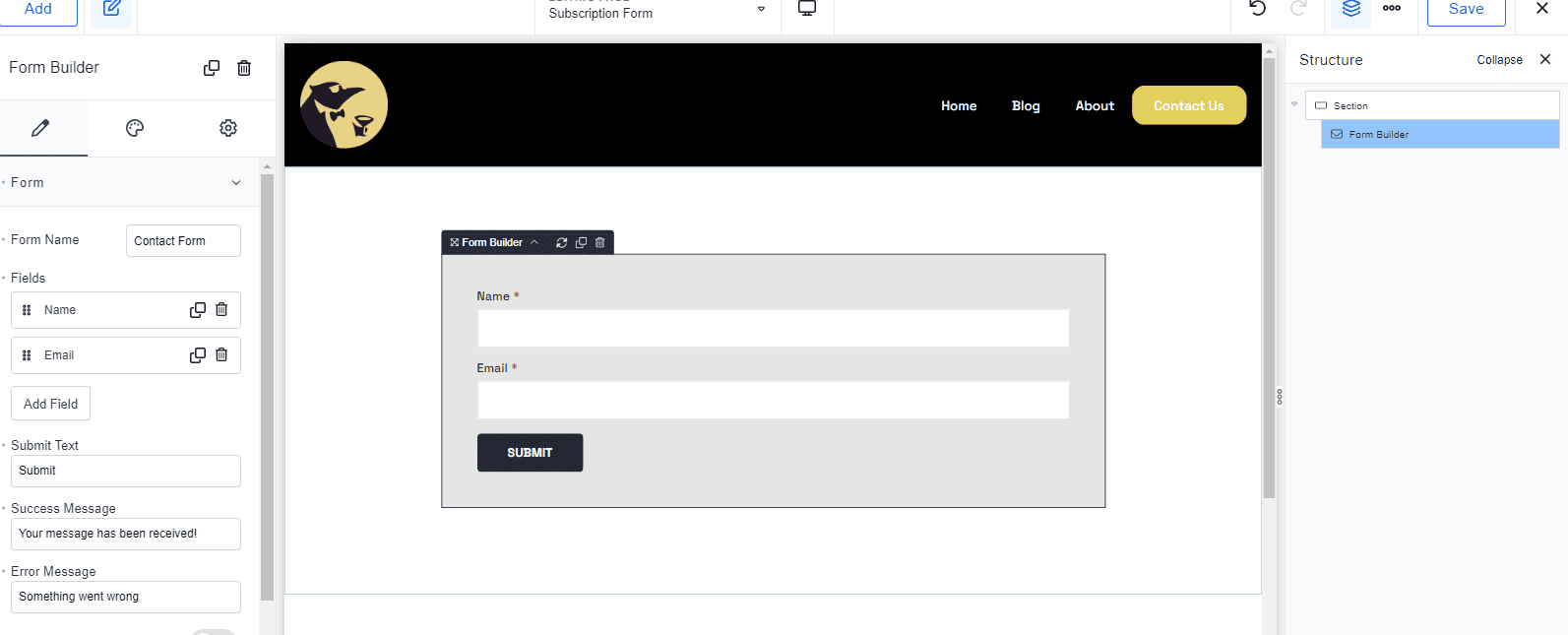
Task: Edit the Submit Text input
Action: (126, 471)
